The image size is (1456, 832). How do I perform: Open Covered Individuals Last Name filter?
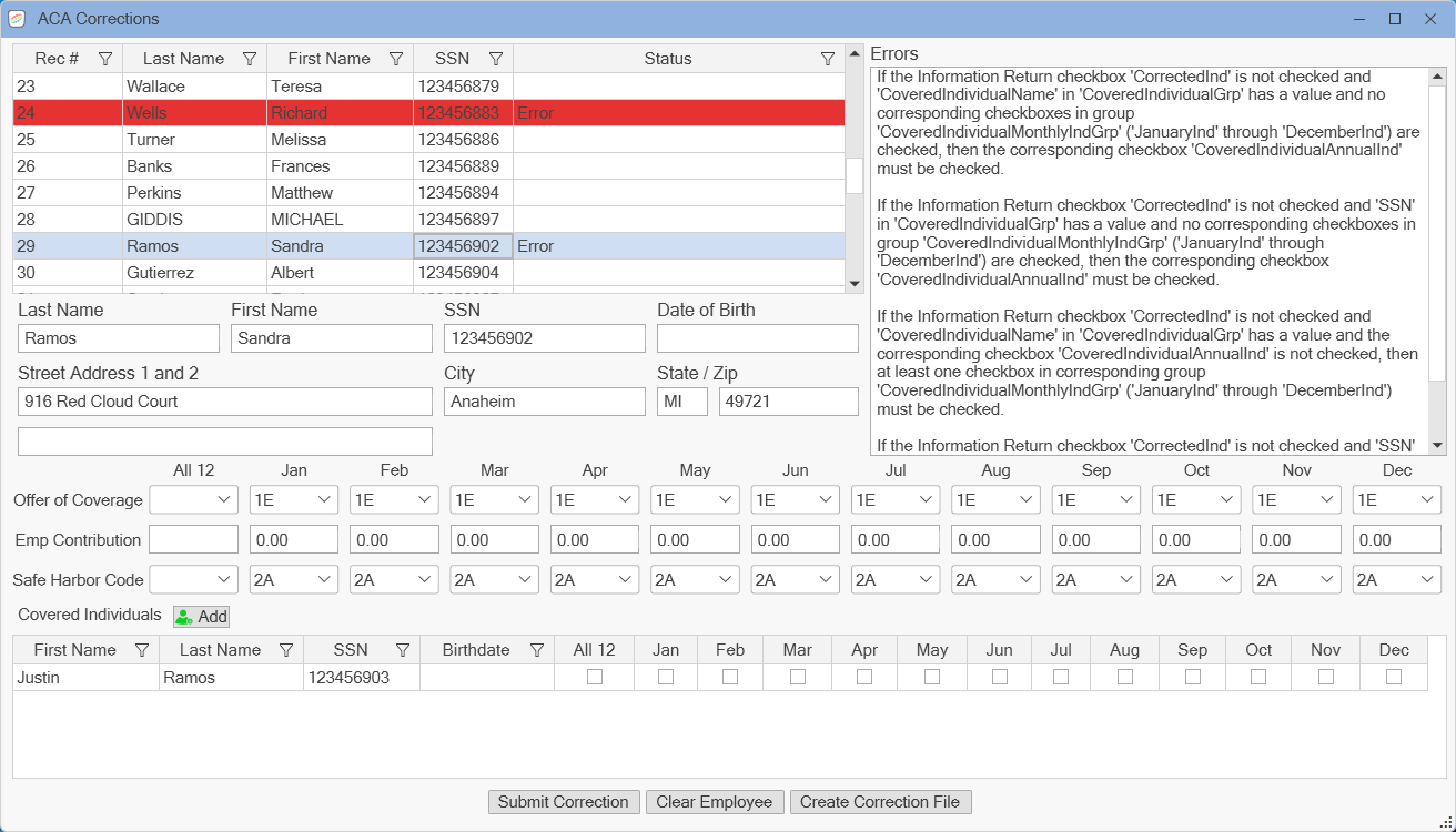coord(286,650)
